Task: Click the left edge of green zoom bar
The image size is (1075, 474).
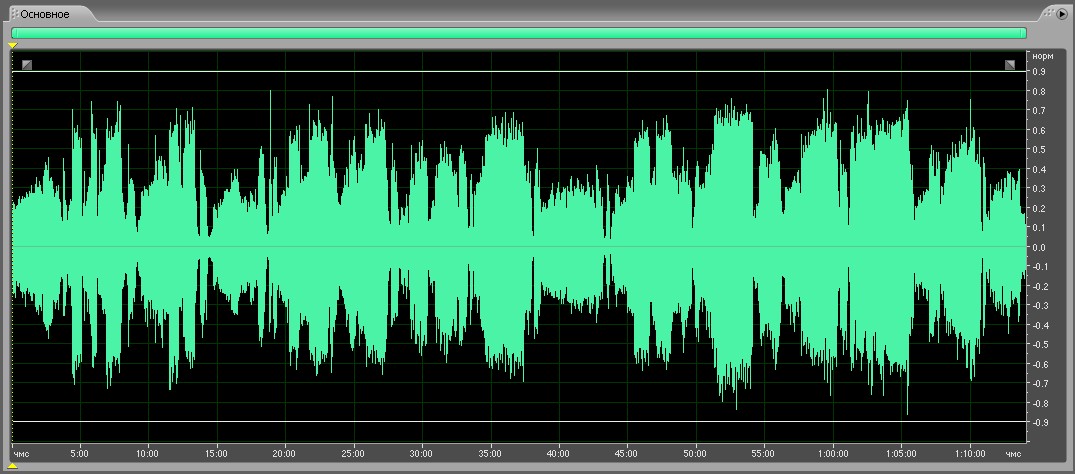Action: point(14,33)
